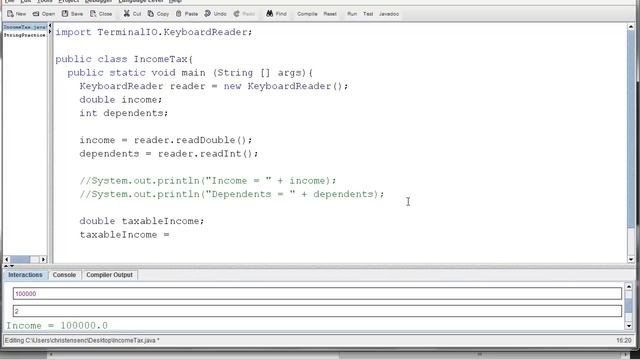Switch to the Console tab
Screen dimensions: 640x360
(64, 275)
